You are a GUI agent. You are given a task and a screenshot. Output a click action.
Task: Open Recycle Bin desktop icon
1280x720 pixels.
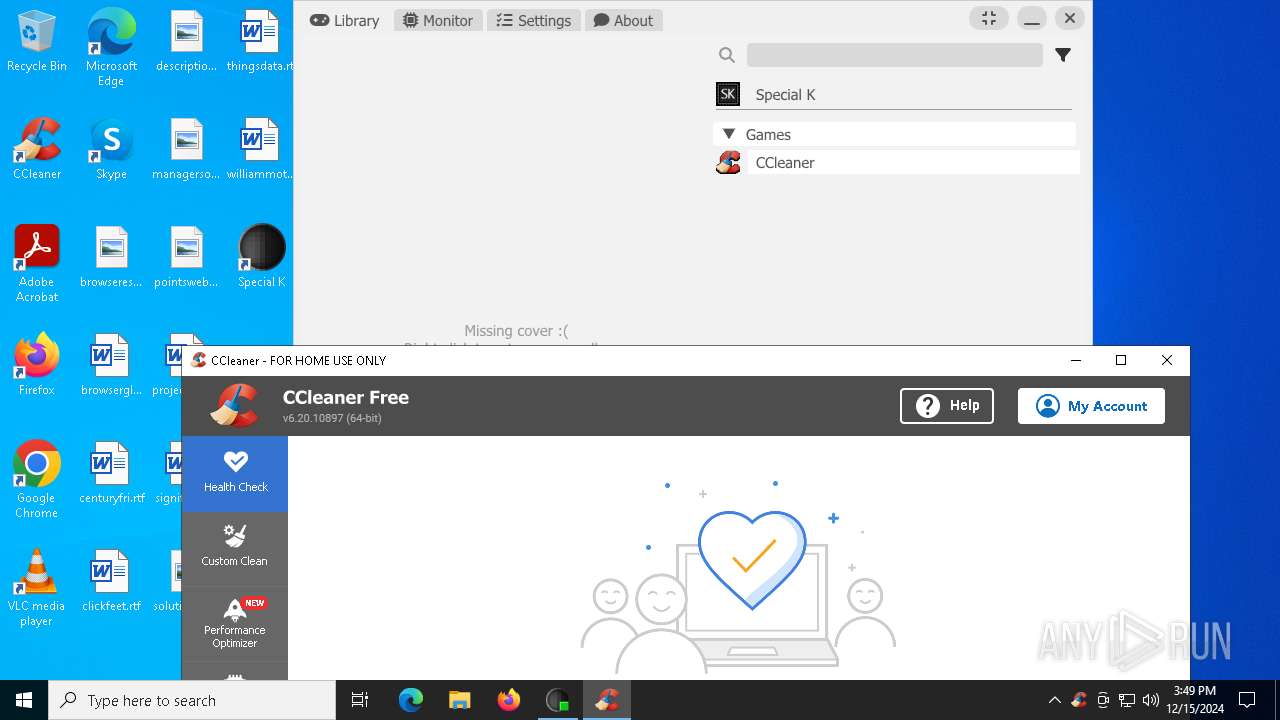(37, 42)
